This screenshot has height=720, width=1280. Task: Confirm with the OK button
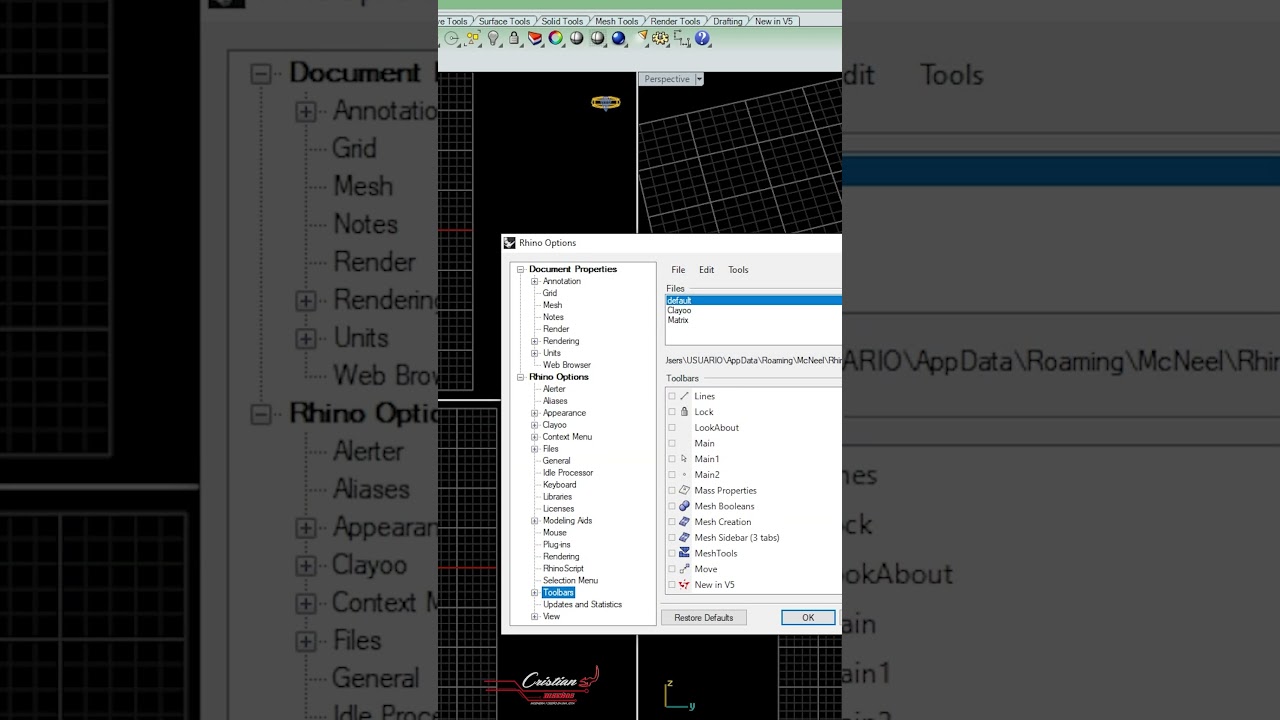808,618
